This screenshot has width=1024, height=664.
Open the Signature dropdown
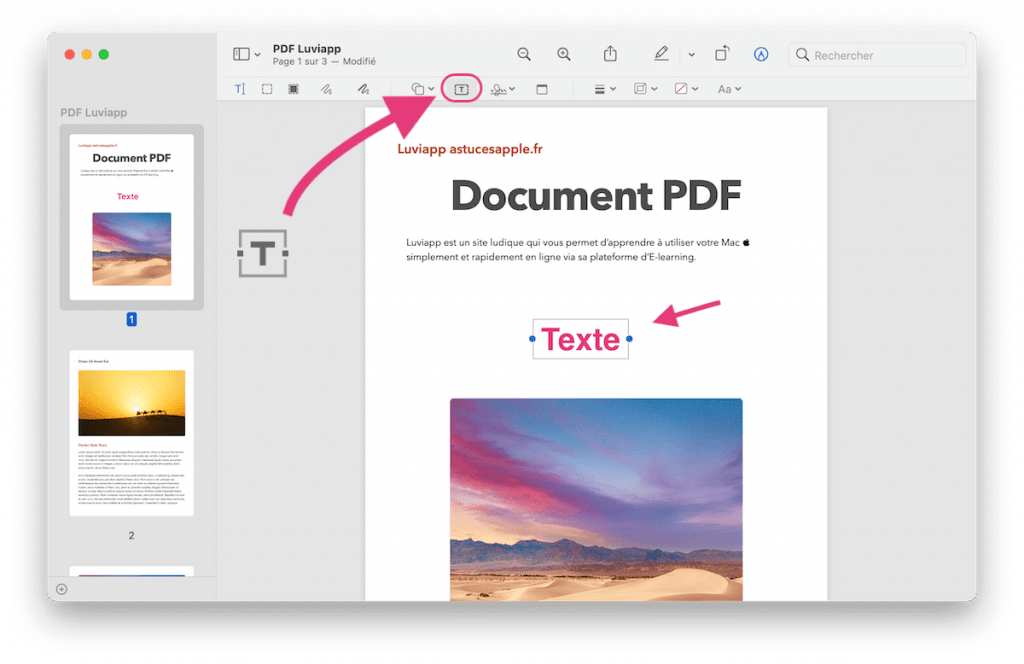click(x=502, y=88)
